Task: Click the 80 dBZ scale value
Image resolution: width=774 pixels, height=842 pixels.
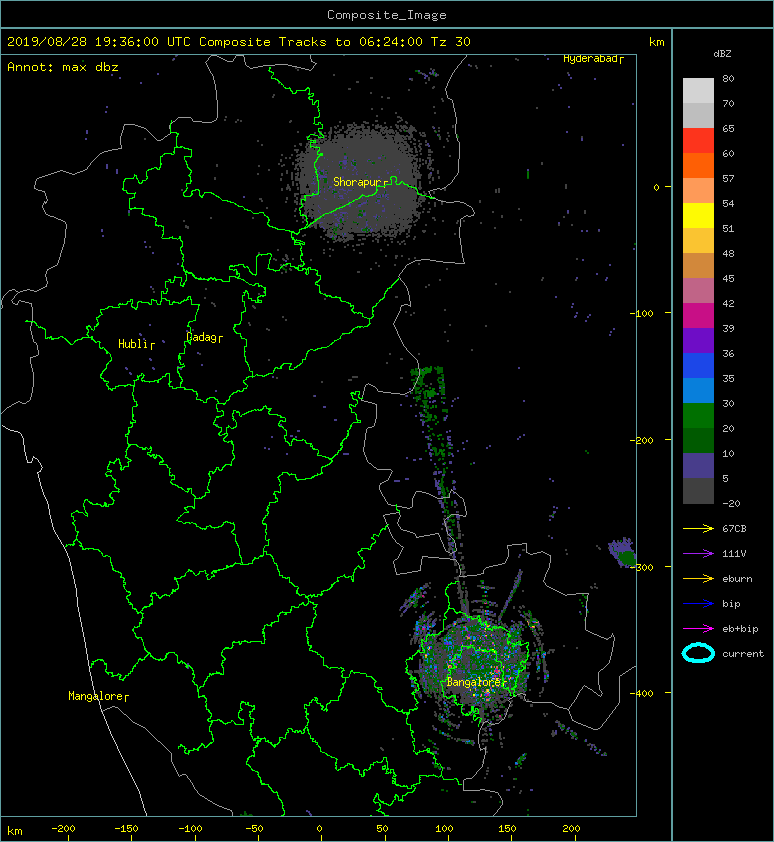Action: click(728, 78)
